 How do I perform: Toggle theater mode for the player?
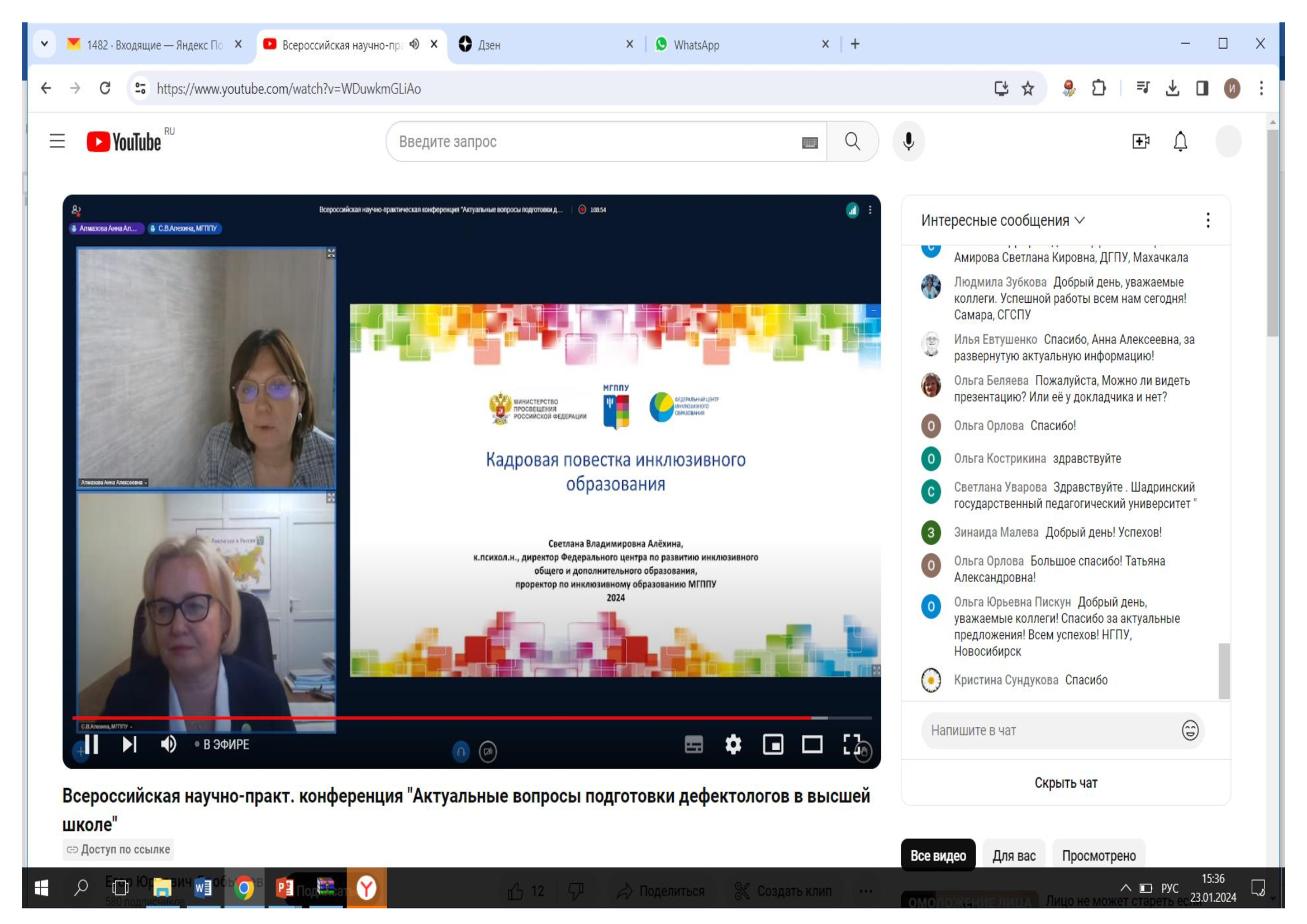812,744
